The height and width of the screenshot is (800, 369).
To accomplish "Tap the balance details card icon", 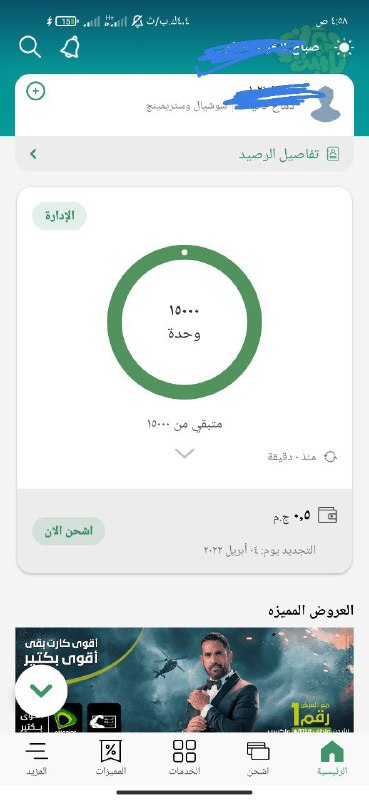I will (x=333, y=154).
